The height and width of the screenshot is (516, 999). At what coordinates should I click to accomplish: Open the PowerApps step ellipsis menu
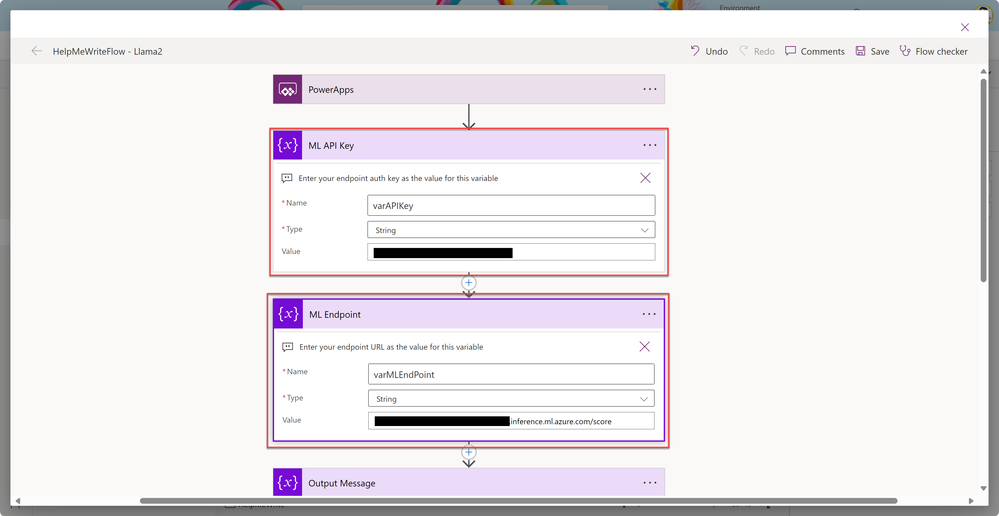649,89
